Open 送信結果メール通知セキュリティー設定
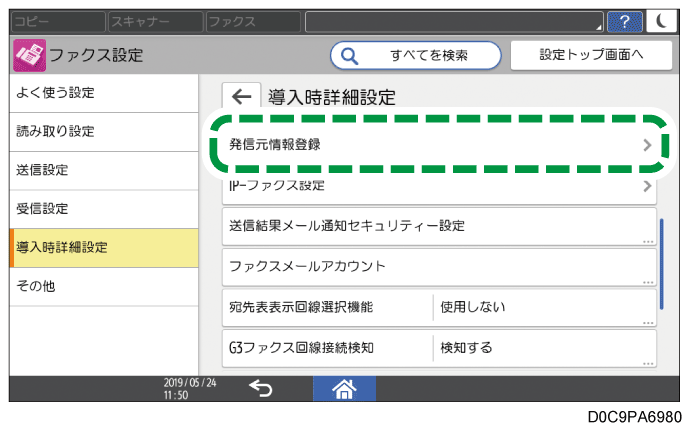The height and width of the screenshot is (427, 691). 439,226
